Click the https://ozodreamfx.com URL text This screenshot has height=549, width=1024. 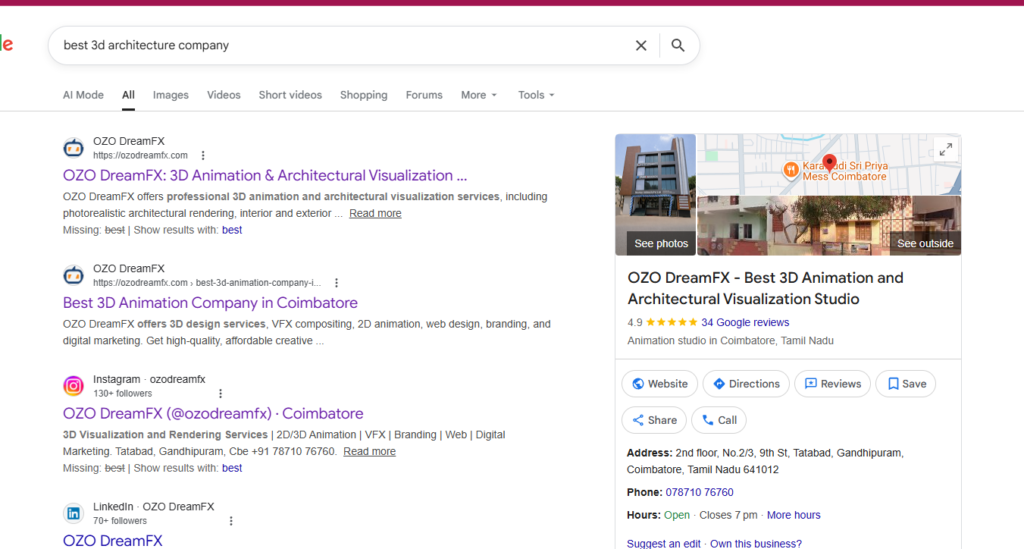click(x=140, y=155)
